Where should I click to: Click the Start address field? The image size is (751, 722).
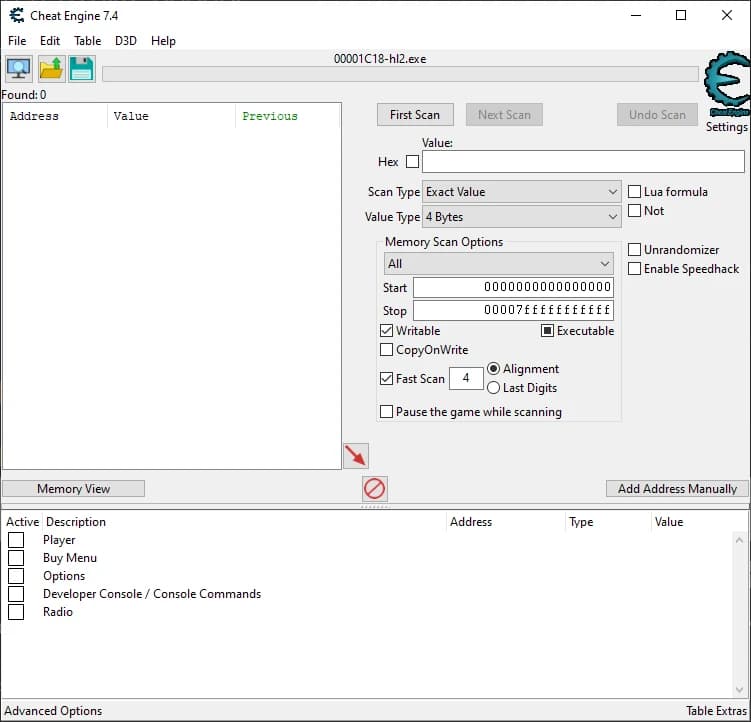[x=513, y=287]
